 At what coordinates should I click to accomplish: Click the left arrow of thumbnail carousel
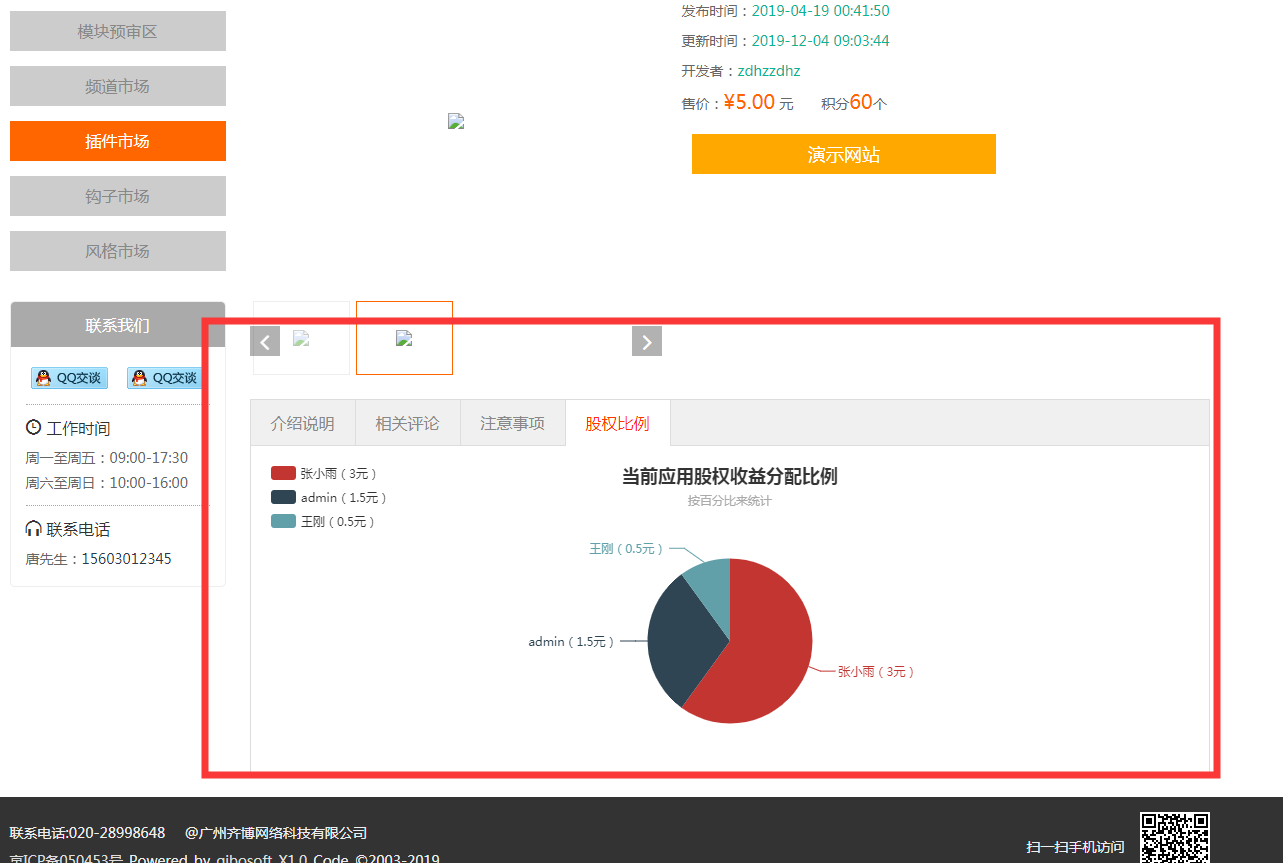point(265,341)
